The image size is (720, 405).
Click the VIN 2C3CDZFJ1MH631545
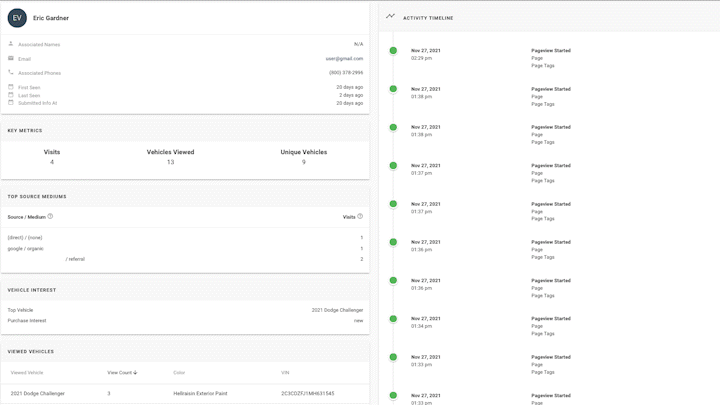[308, 394]
